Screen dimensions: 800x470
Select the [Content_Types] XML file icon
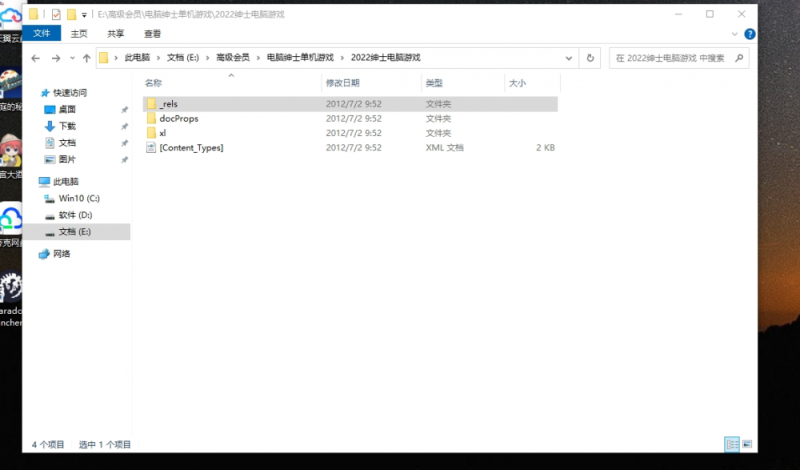click(x=151, y=148)
